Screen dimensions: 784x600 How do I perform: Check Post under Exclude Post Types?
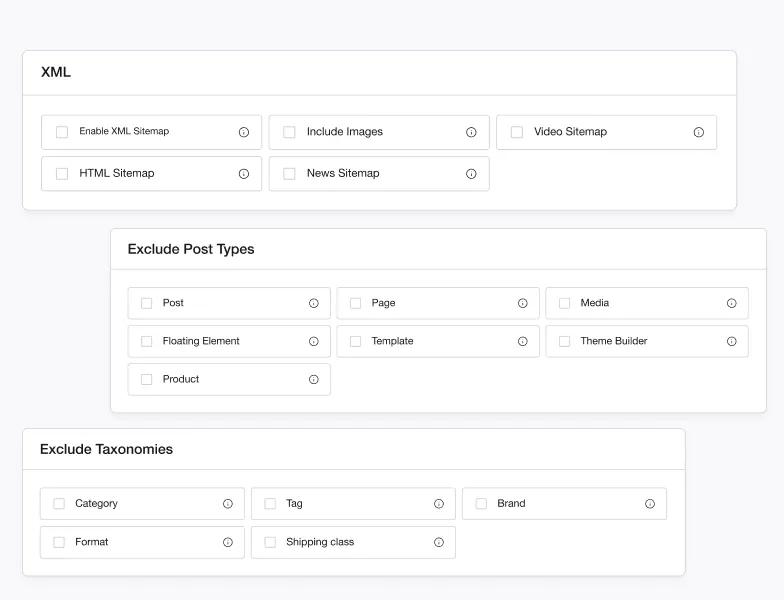(146, 303)
